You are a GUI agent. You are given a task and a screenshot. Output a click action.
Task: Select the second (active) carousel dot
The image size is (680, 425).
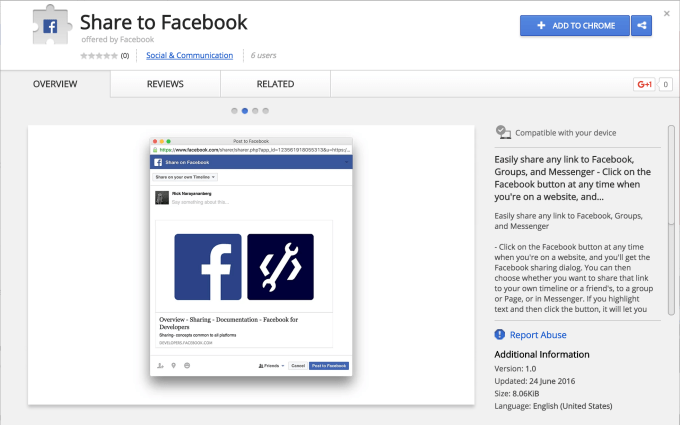(245, 111)
